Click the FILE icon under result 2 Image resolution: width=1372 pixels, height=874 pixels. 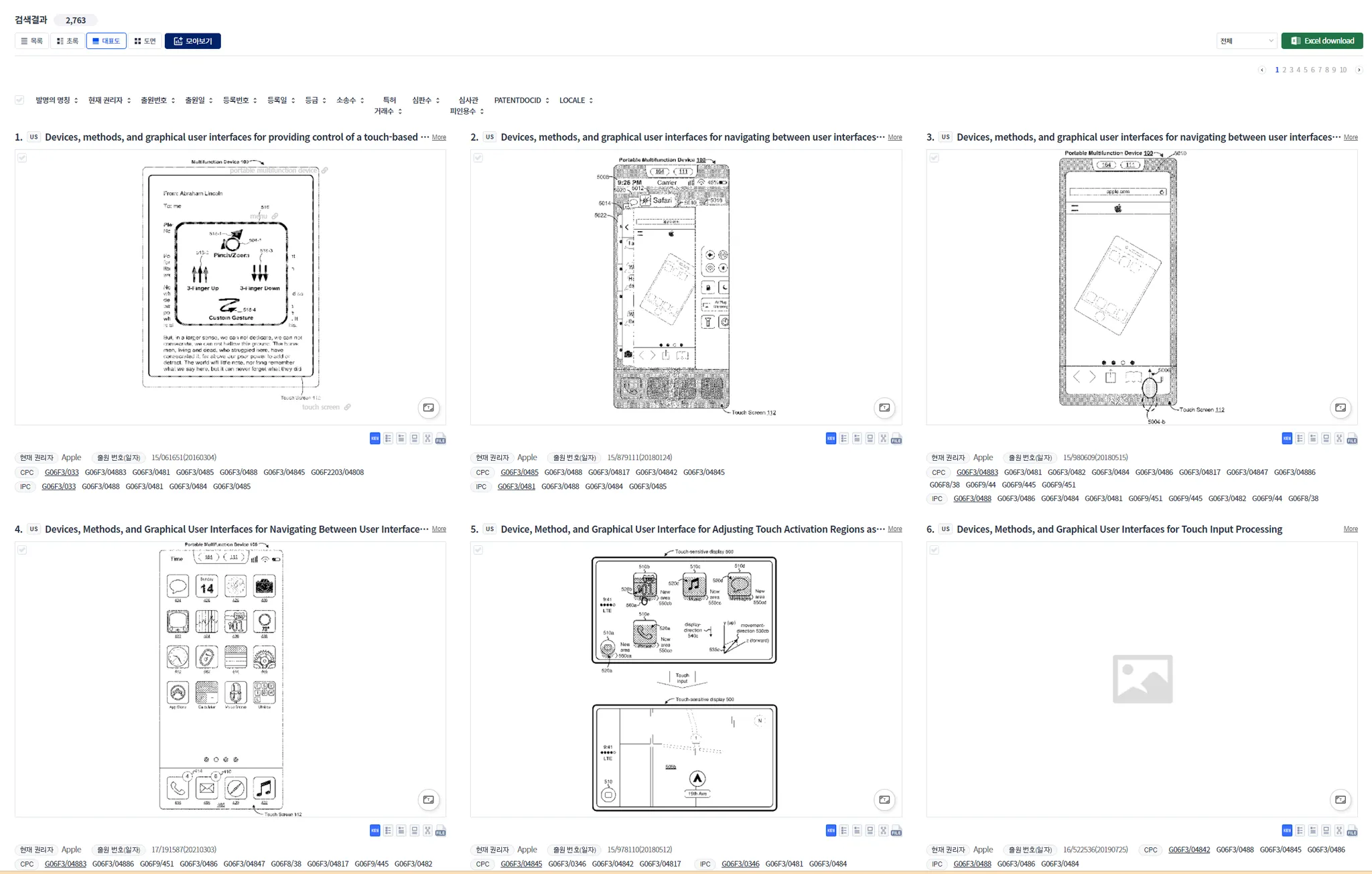coord(896,439)
